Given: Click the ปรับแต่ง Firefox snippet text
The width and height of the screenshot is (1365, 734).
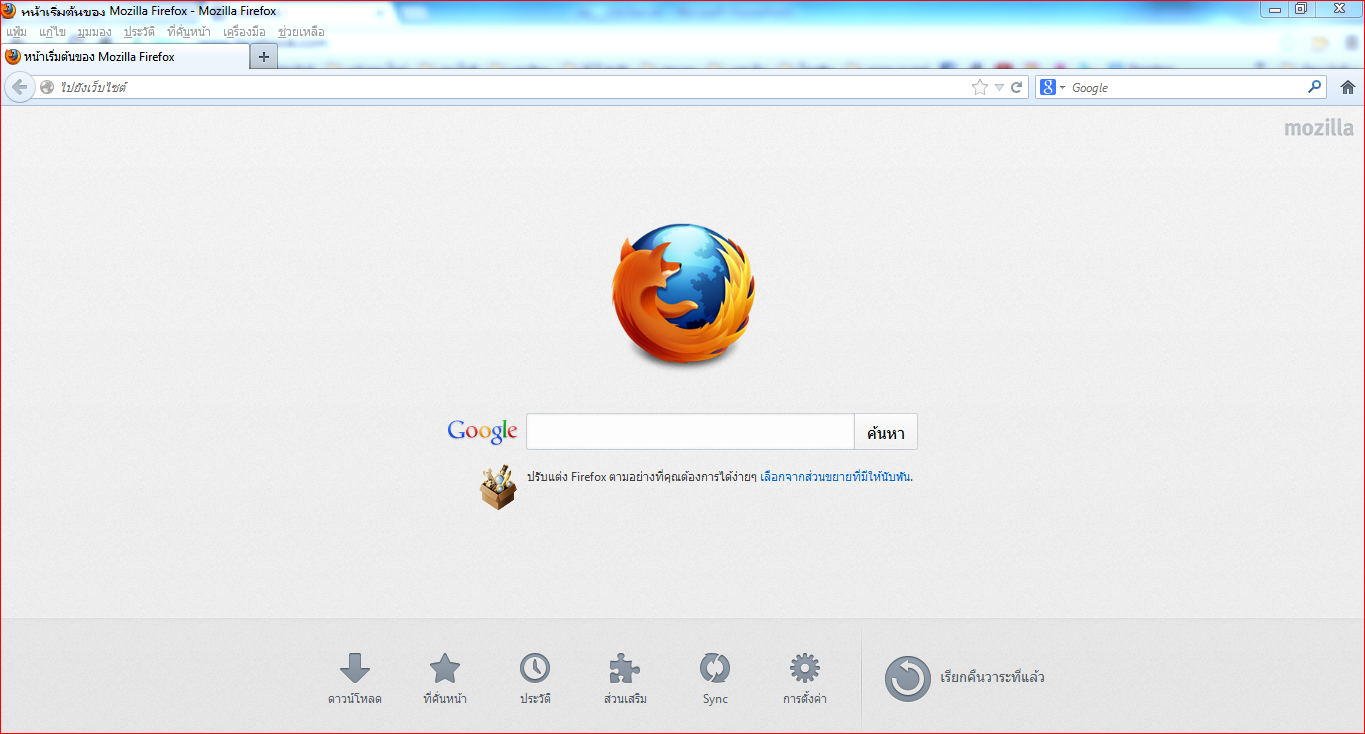Looking at the screenshot, I should (x=641, y=477).
